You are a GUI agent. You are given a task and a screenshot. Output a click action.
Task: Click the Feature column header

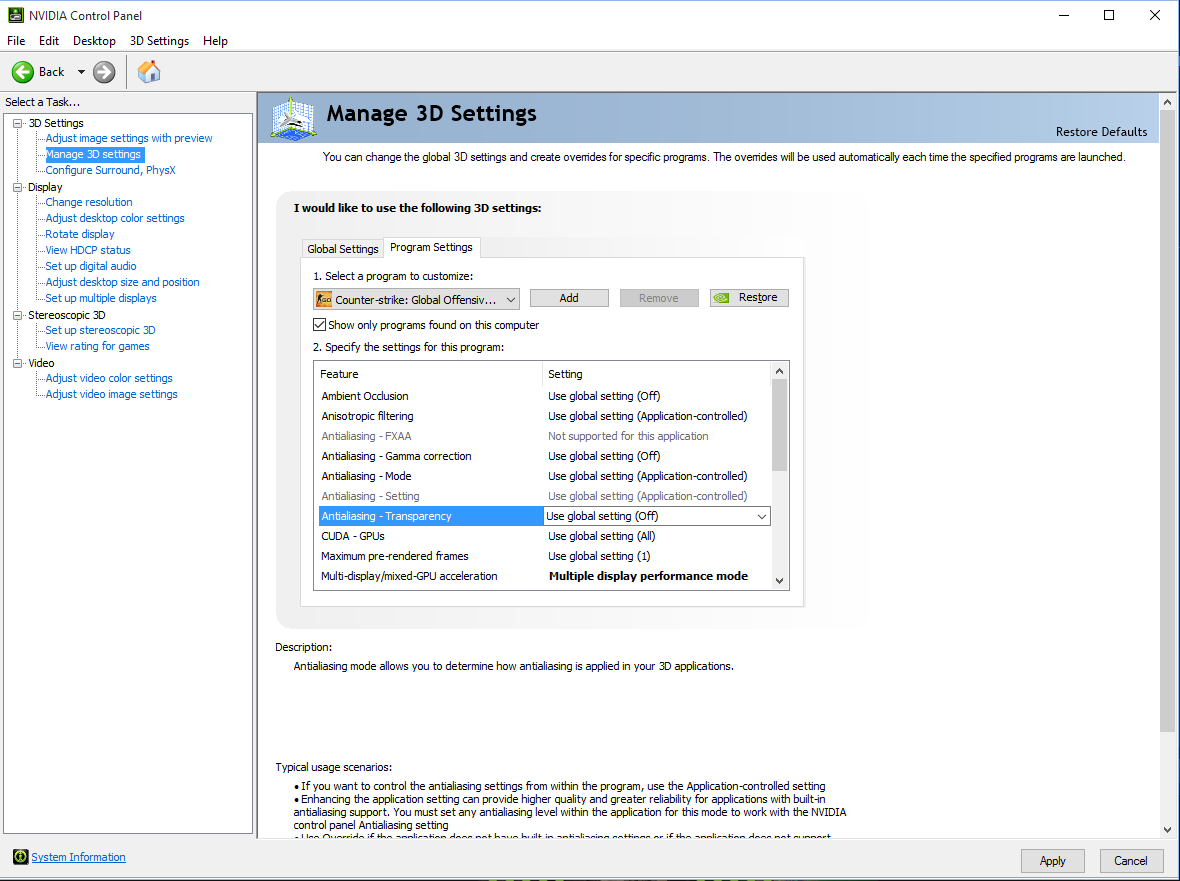[x=428, y=374]
